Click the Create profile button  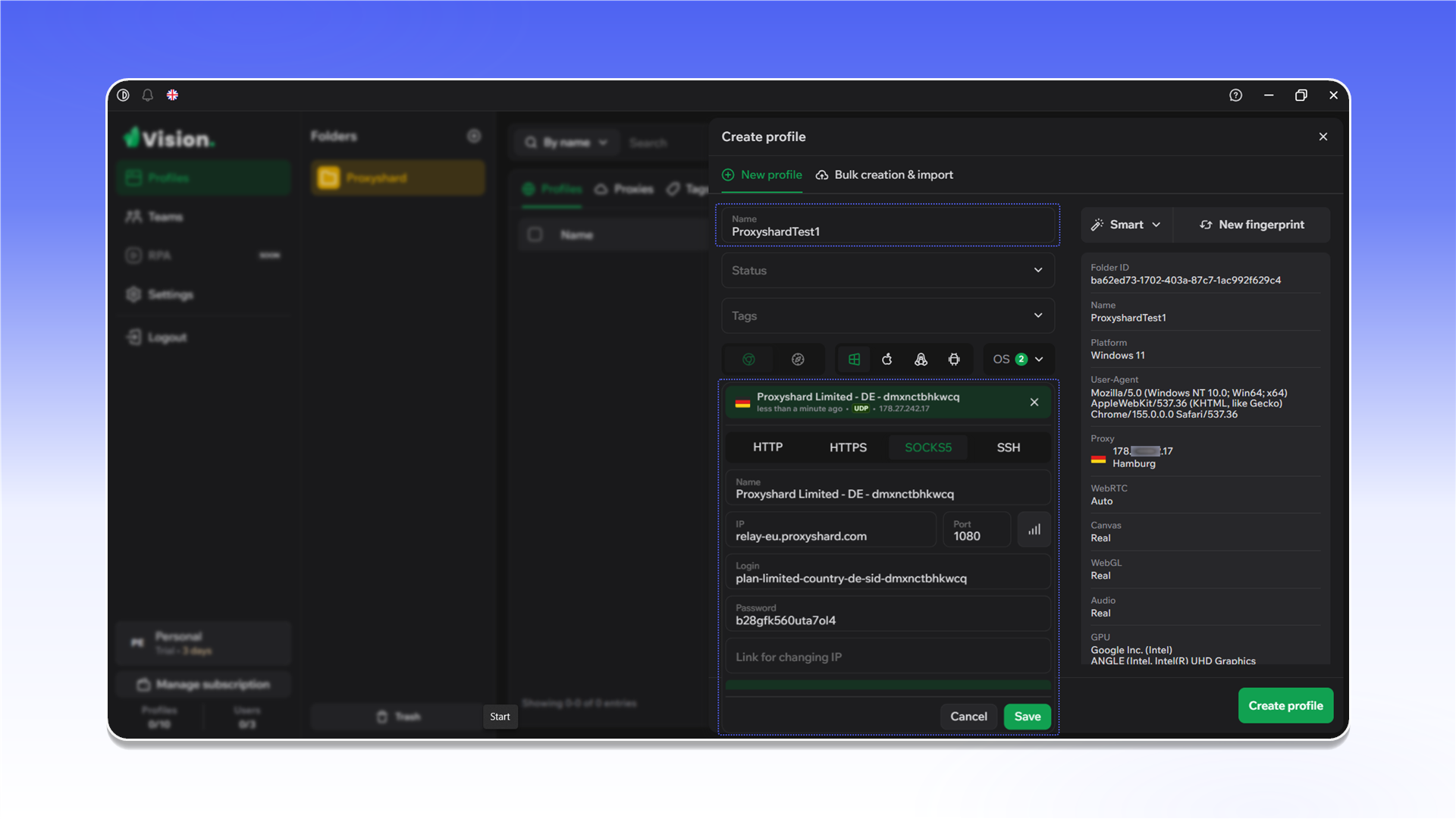(x=1286, y=705)
